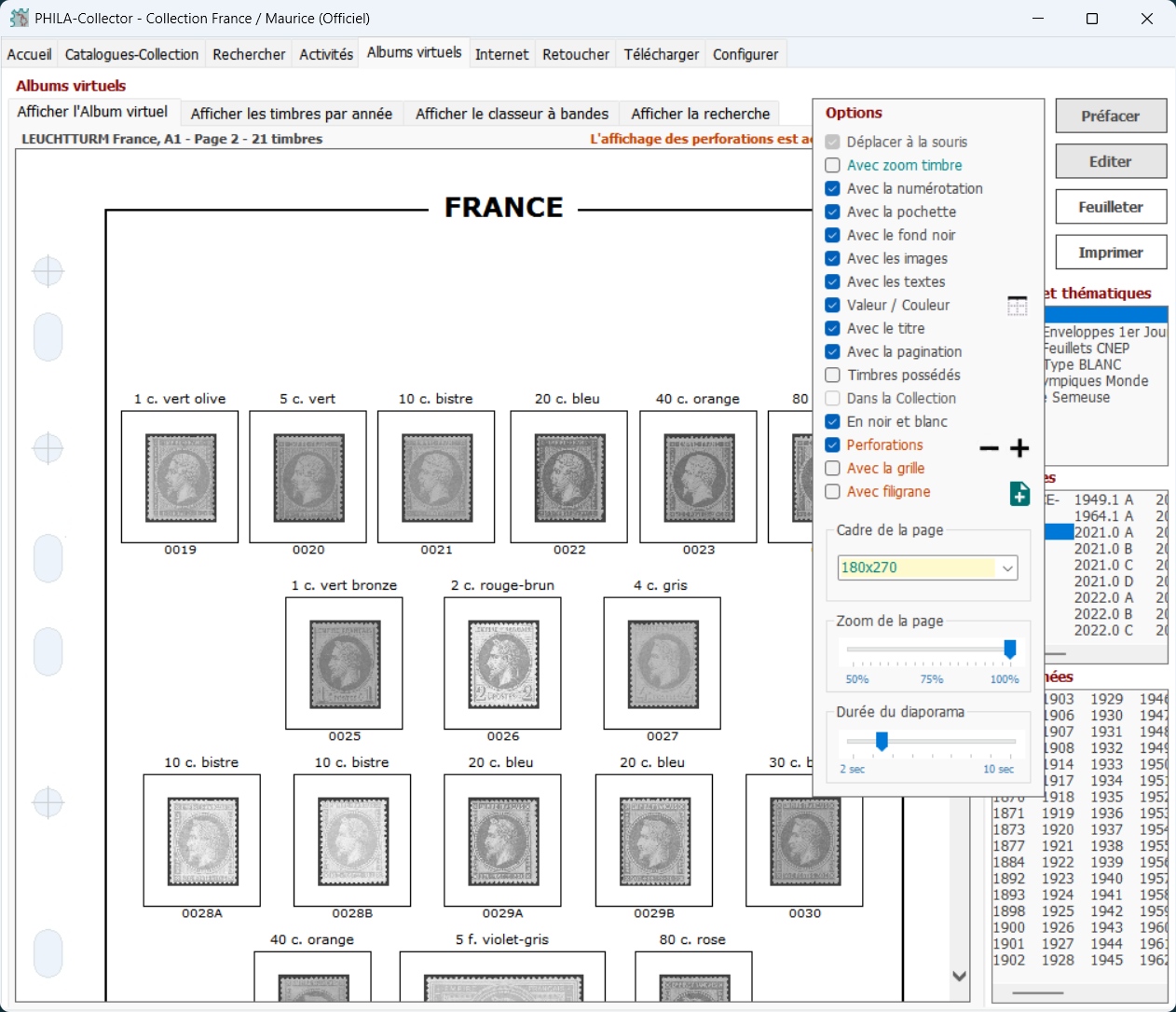
Task: Toggle Avec la pochette option
Action: (833, 212)
